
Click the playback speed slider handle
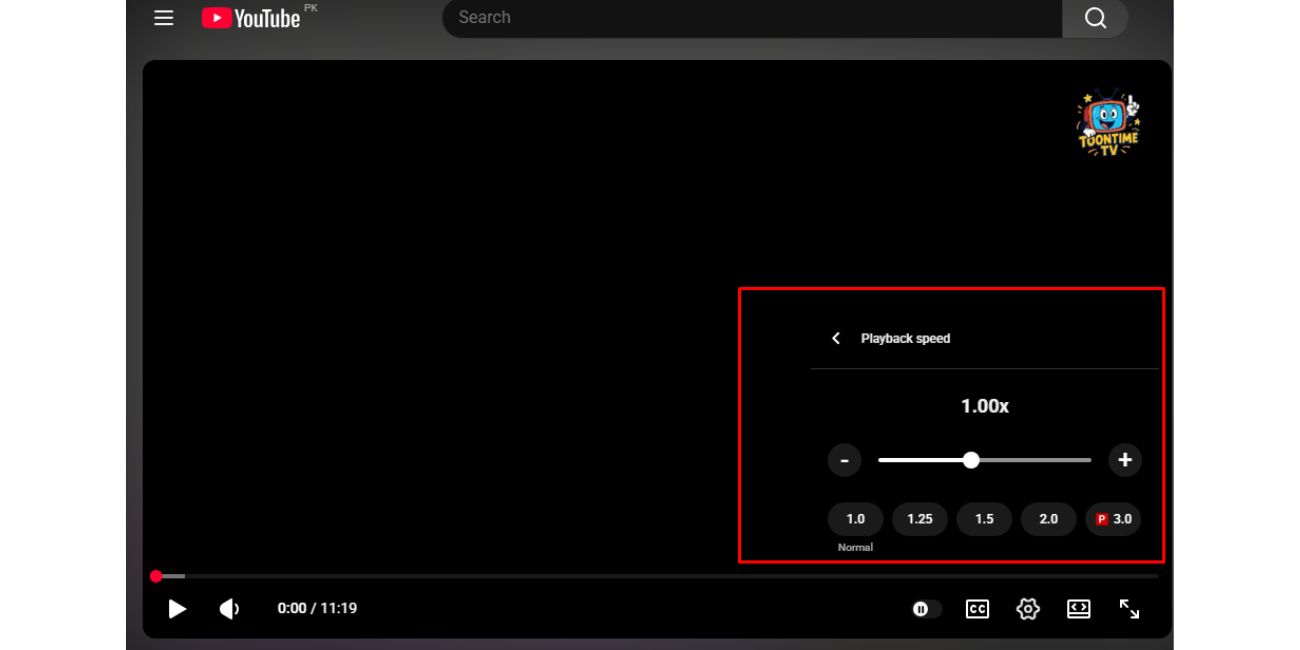971,460
